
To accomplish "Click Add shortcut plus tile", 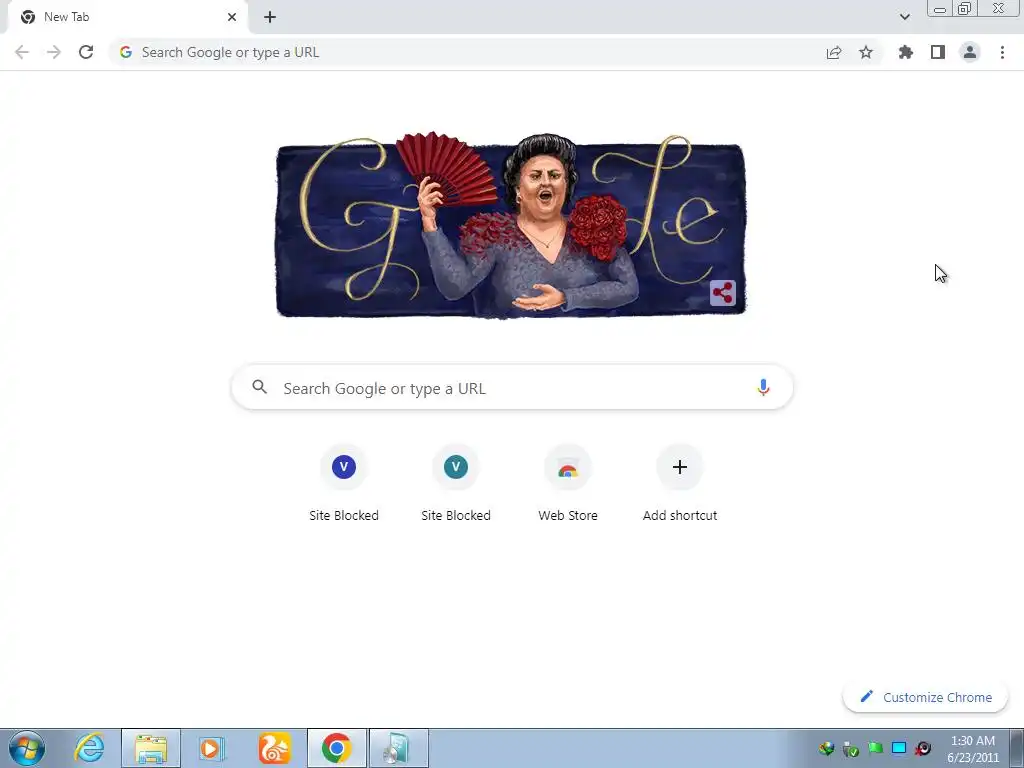I will pos(680,483).
